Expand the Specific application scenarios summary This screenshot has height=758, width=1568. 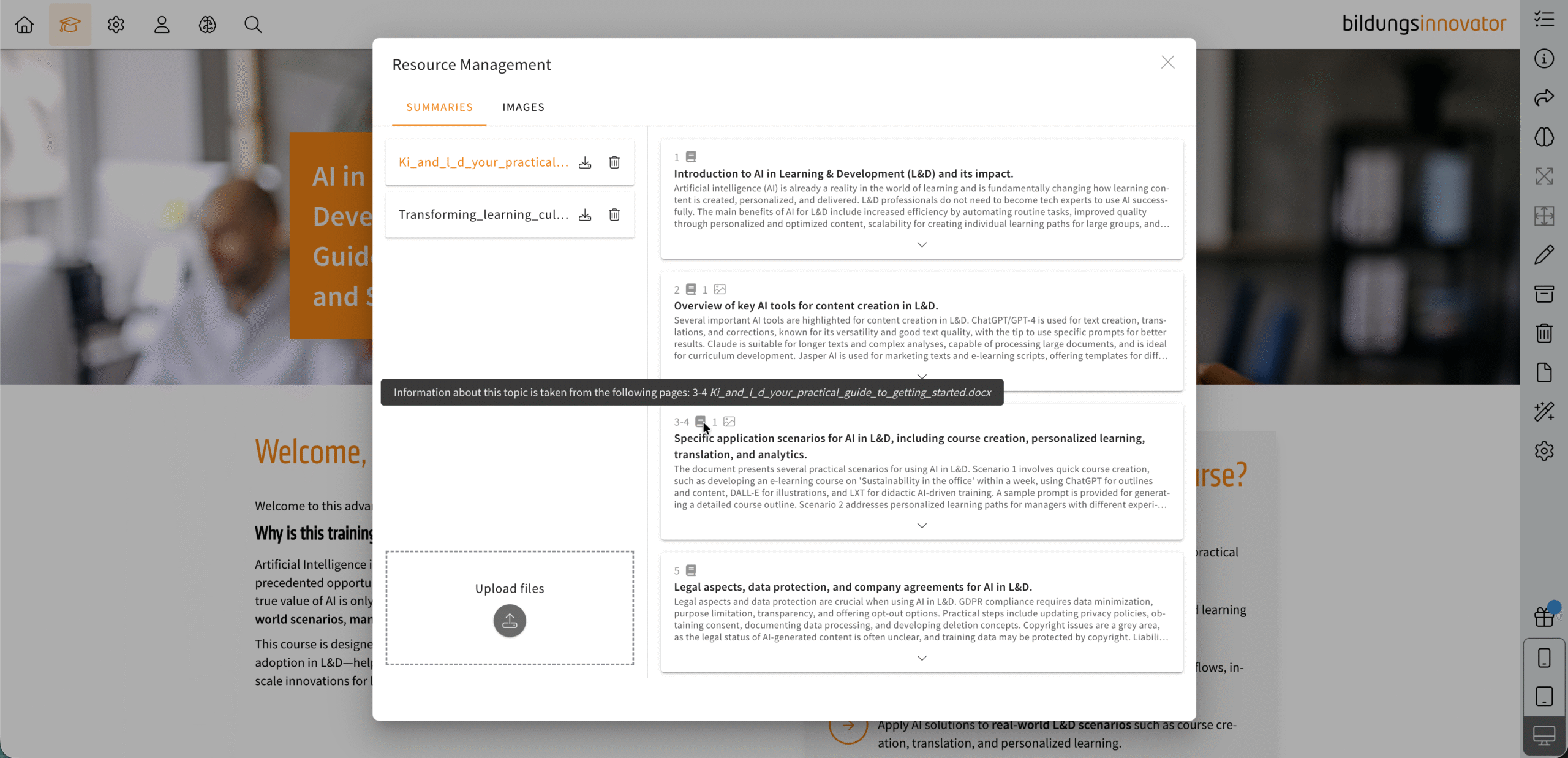pos(922,526)
